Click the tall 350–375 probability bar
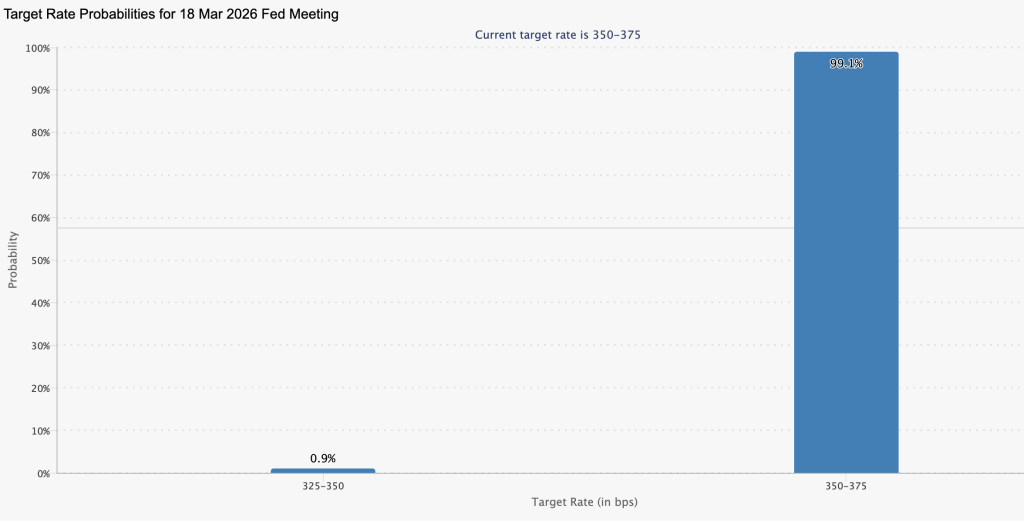The height and width of the screenshot is (522, 1024). click(x=846, y=270)
